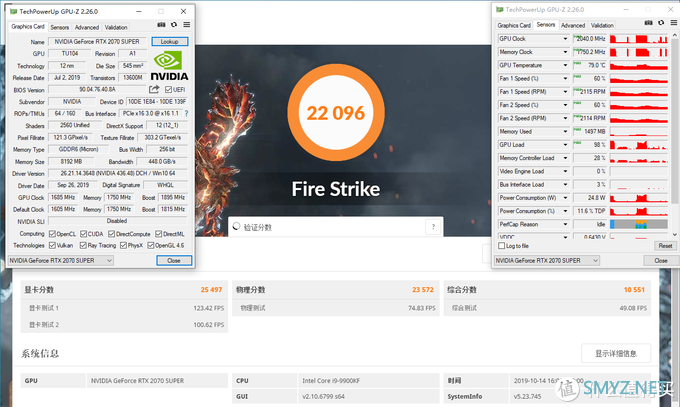Open the GPU selector dropdown in left GPU-Z window
Screen dimensions: 680x407
point(61,260)
